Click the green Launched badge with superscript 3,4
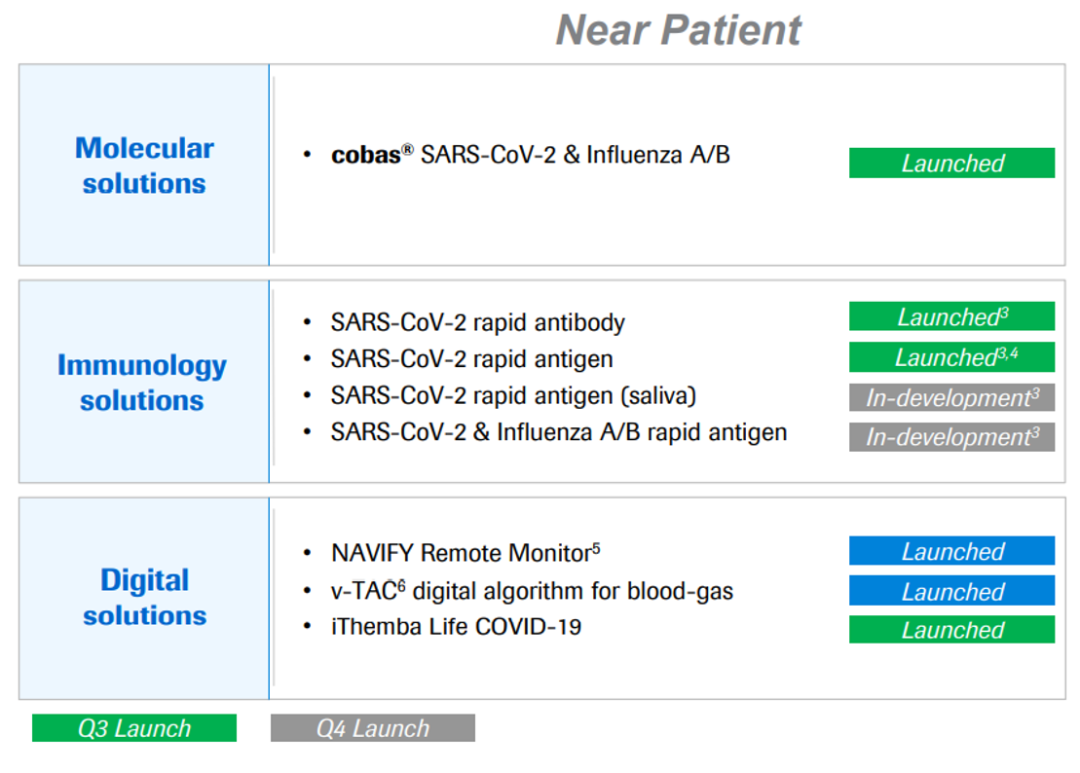The image size is (1080, 773). coord(951,357)
